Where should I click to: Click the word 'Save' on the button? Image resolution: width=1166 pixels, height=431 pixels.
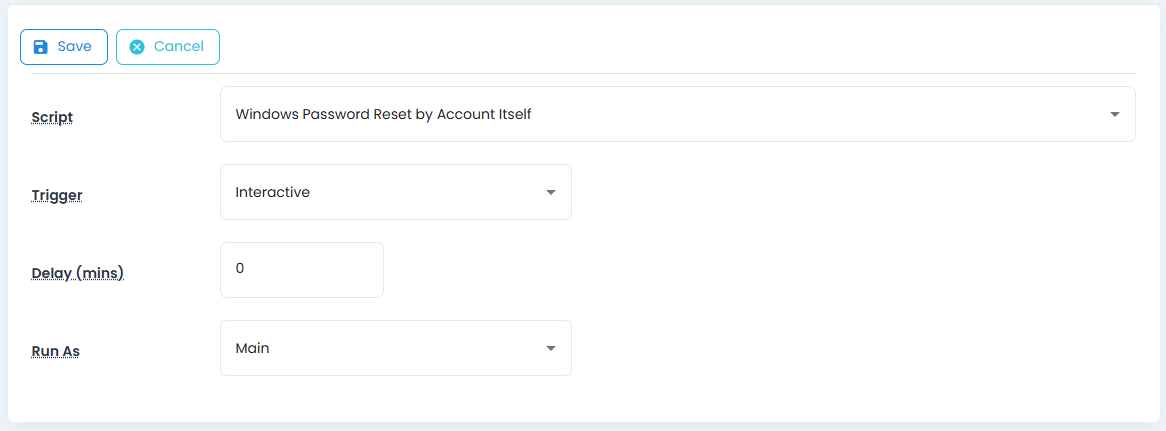point(75,47)
